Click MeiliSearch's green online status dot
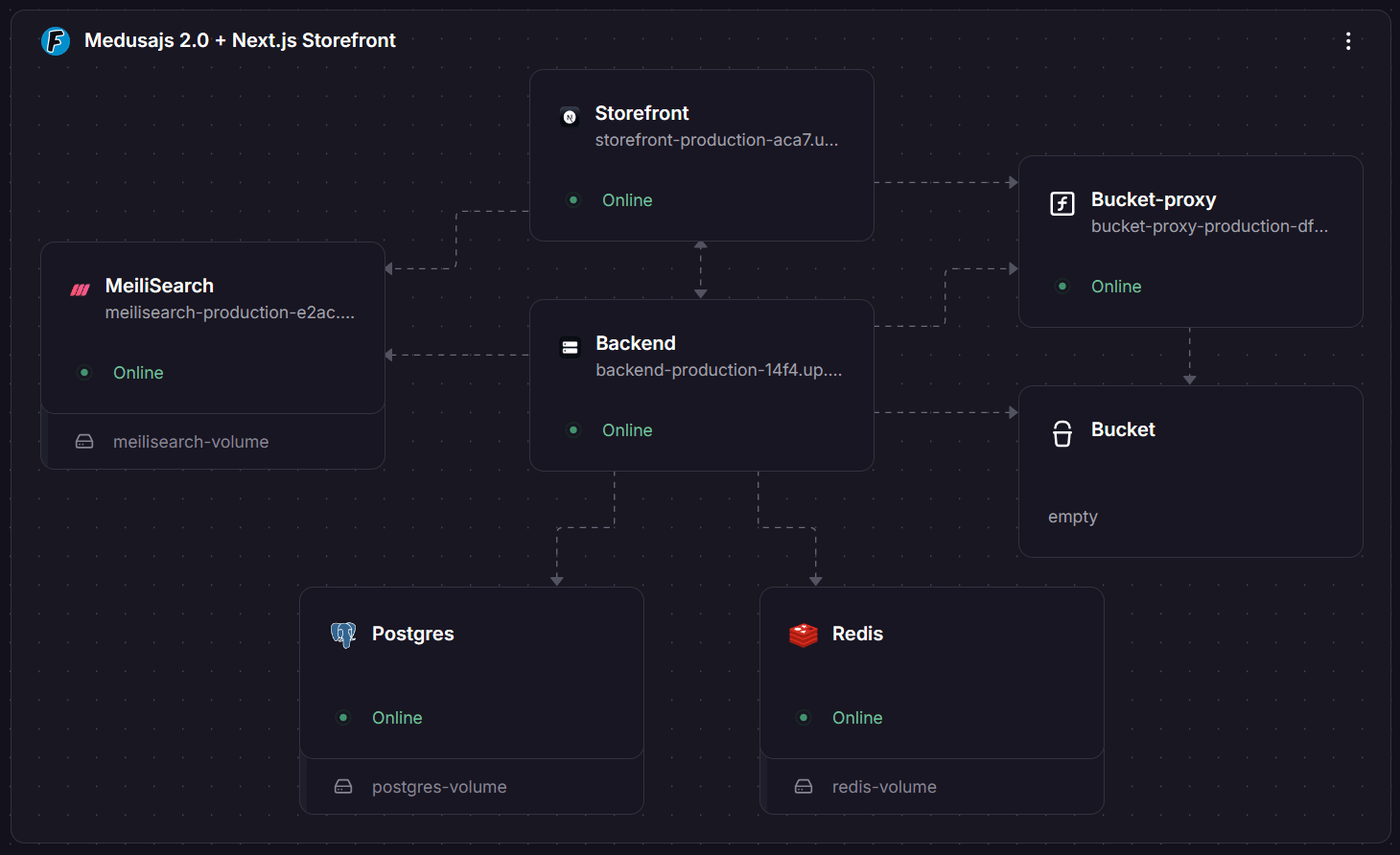The image size is (1400, 855). pos(84,373)
